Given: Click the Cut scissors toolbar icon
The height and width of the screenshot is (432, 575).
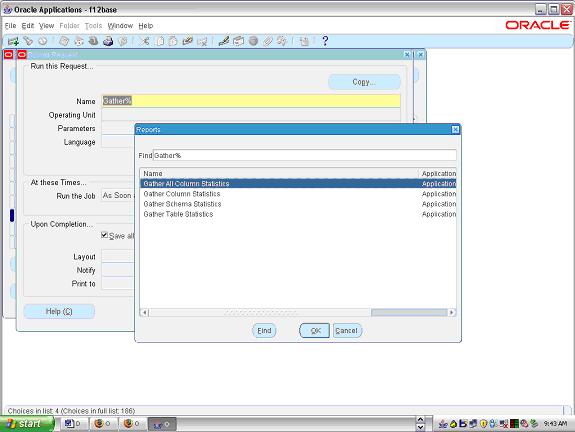Looking at the screenshot, I should pos(145,41).
